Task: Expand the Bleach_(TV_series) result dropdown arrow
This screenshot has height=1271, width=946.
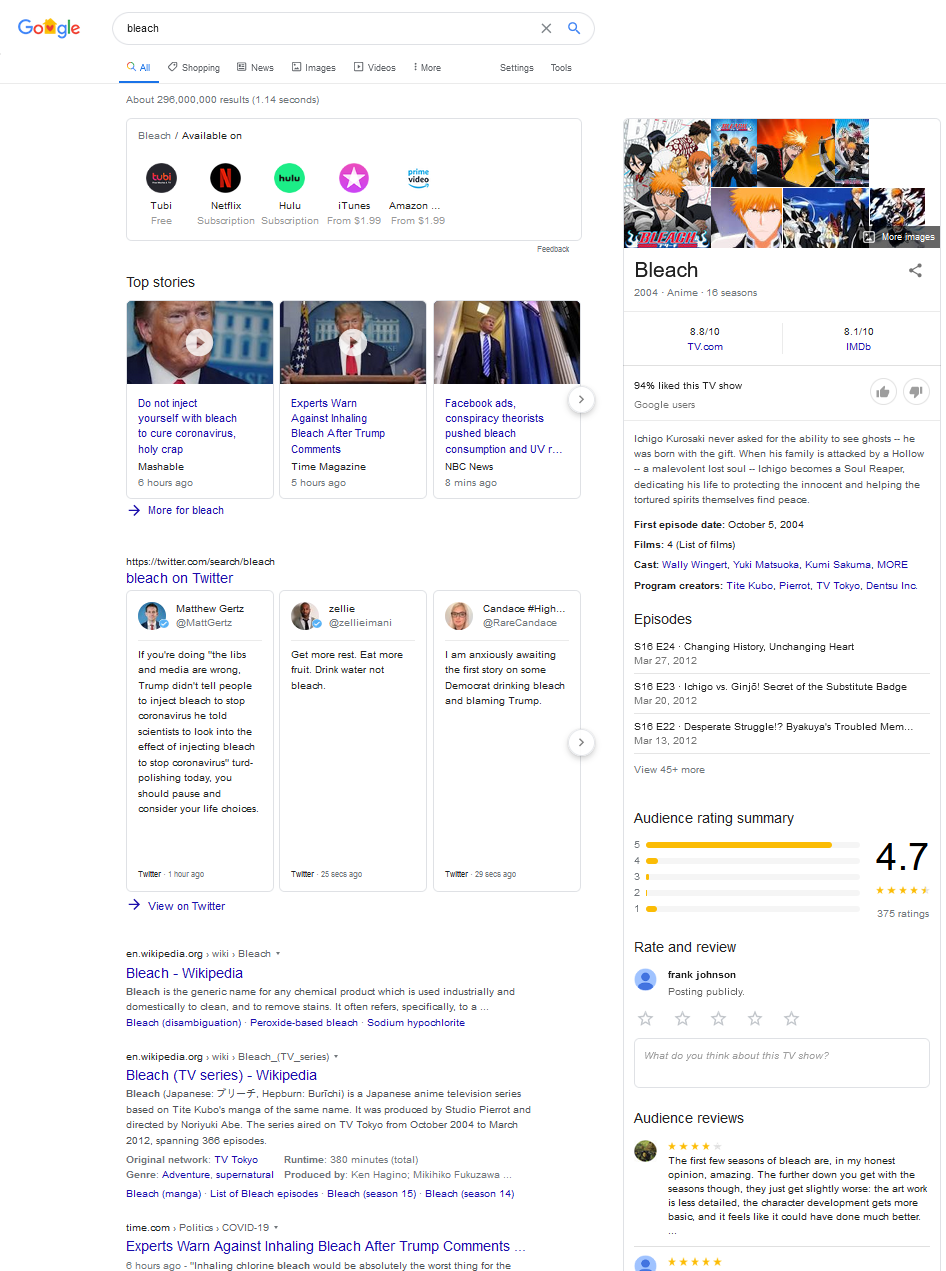Action: (336, 1056)
